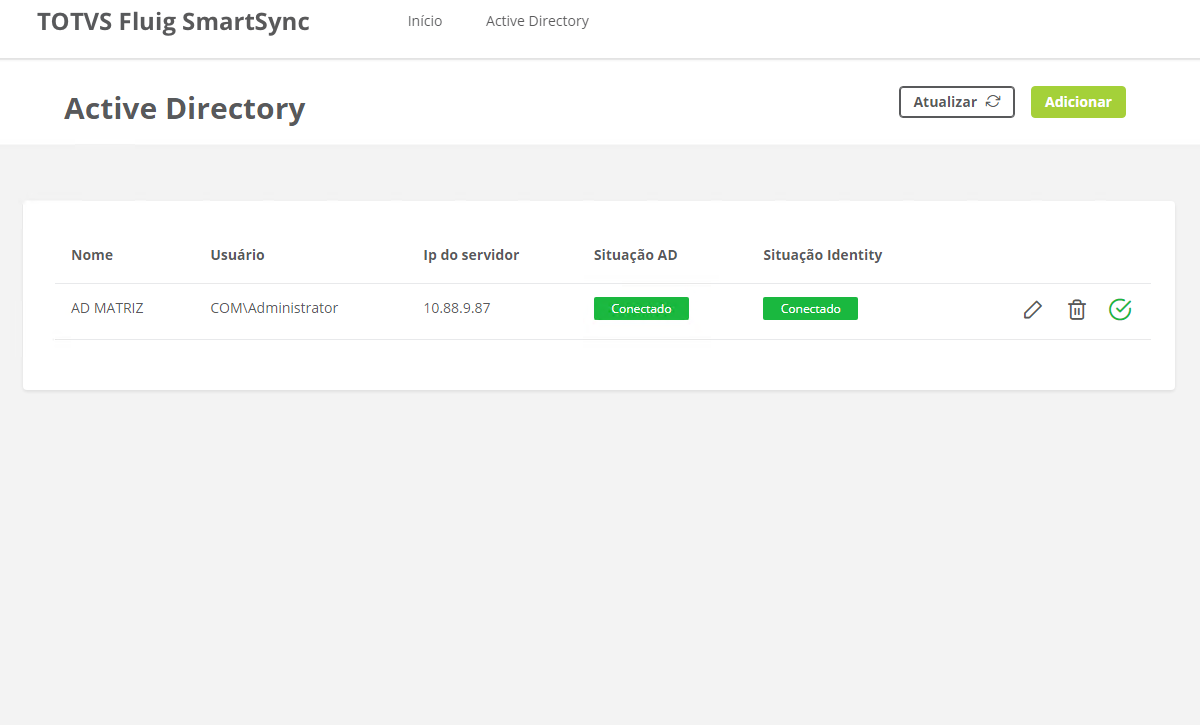The image size is (1200, 725).
Task: Click the TOTVS Fluig SmartSync title
Action: (x=173, y=22)
